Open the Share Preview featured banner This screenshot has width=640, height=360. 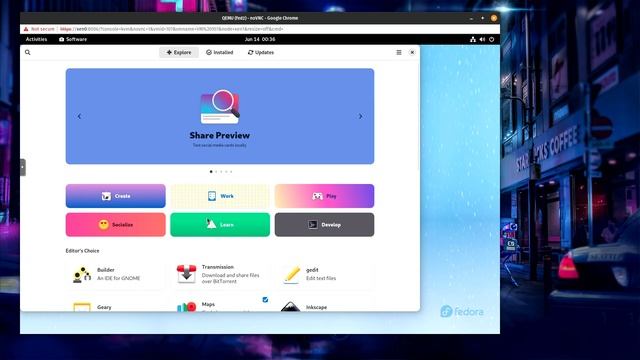coord(220,116)
